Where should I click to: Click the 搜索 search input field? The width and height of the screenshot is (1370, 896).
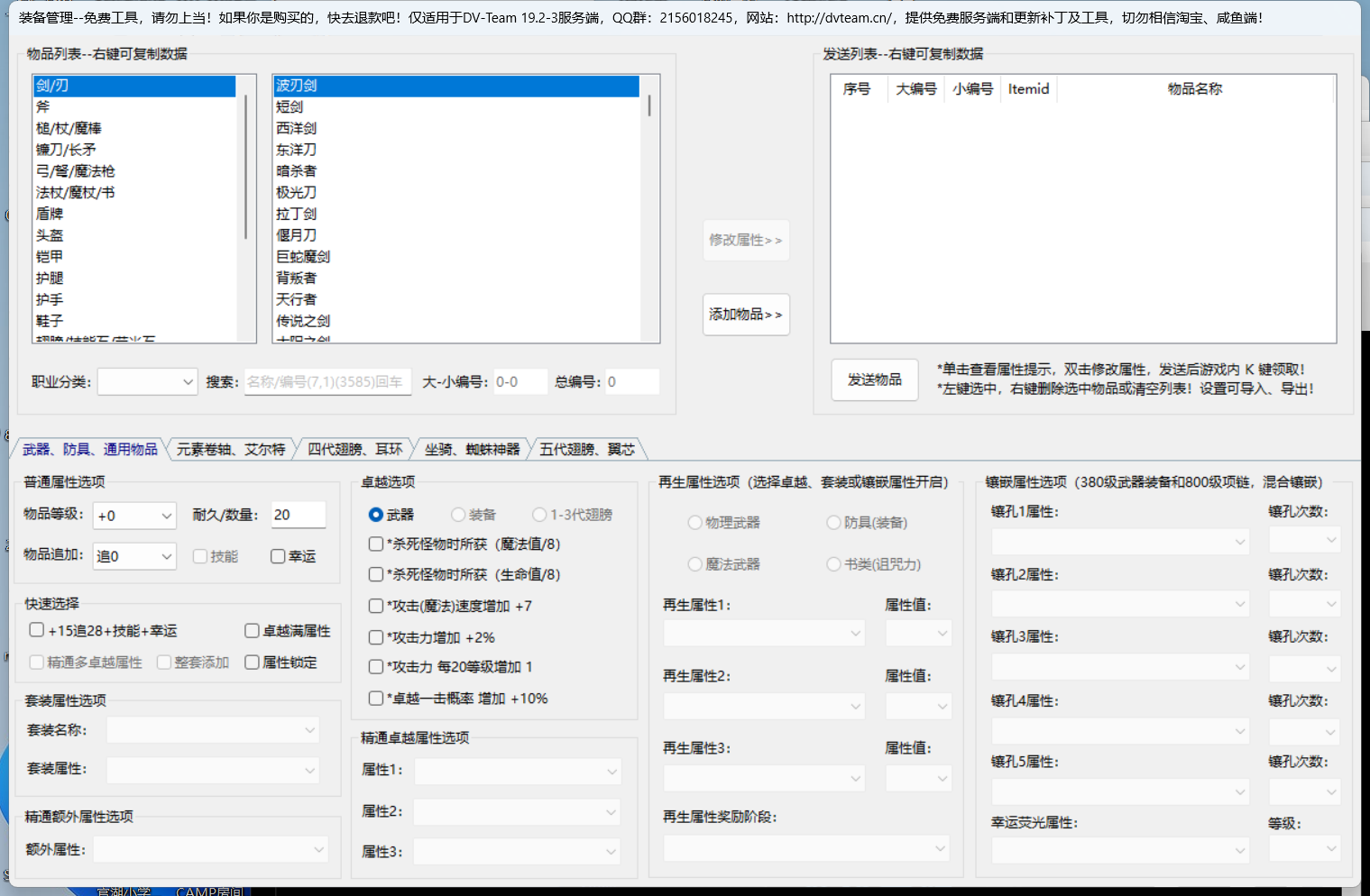[x=327, y=382]
